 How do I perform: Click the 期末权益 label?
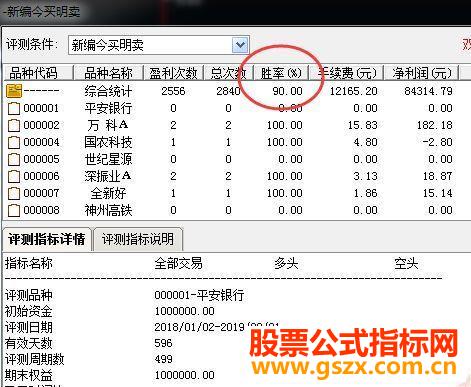[x=29, y=375]
